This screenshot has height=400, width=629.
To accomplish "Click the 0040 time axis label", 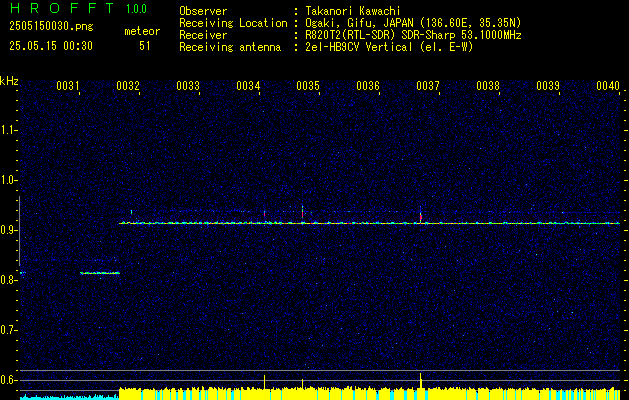I will (x=608, y=86).
